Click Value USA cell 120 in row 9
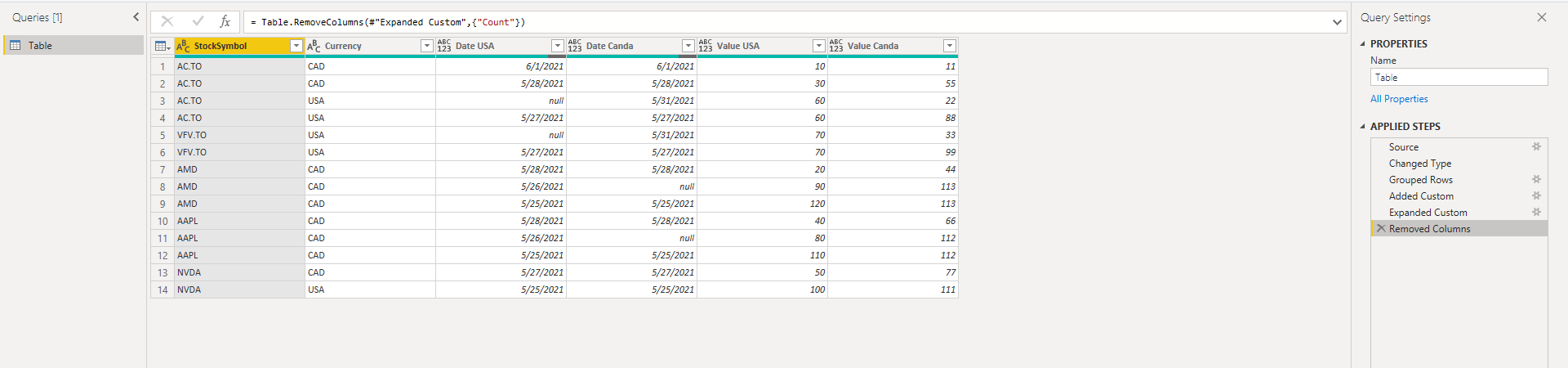Screen dimensions: 1568x368 pos(762,204)
